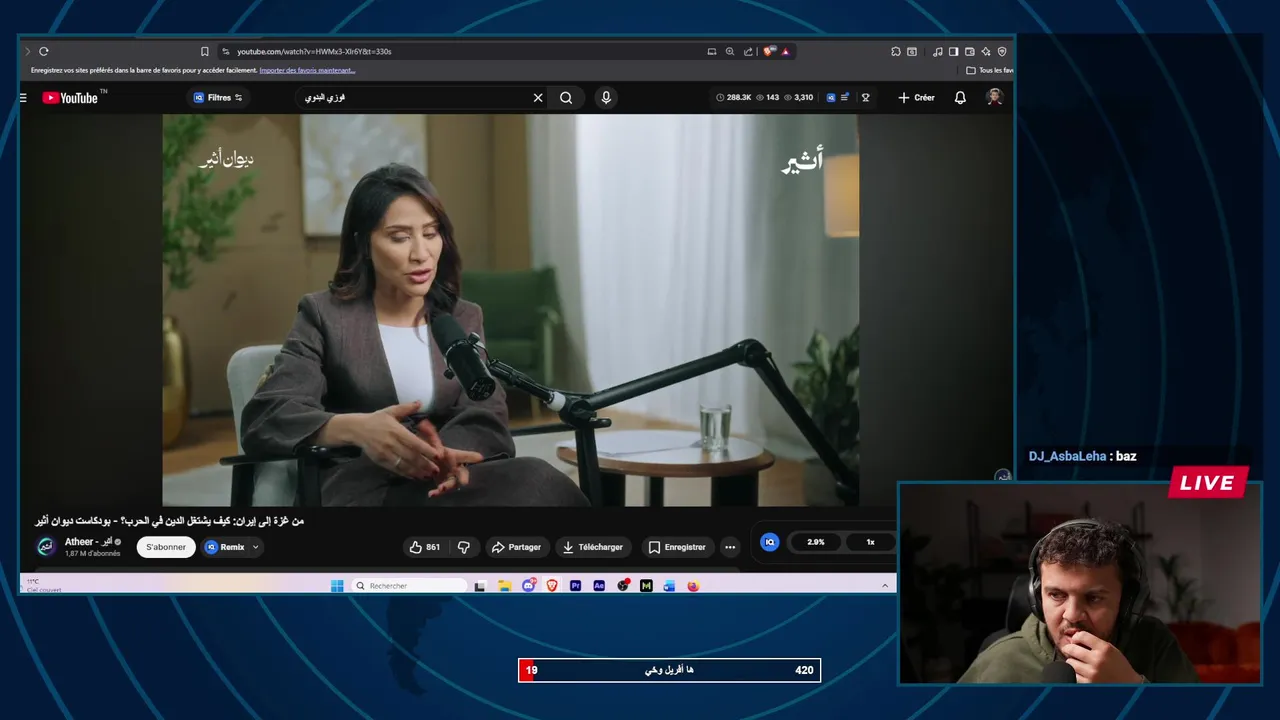Select the 143 views stat
This screenshot has height=720, width=1280.
pyautogui.click(x=767, y=97)
